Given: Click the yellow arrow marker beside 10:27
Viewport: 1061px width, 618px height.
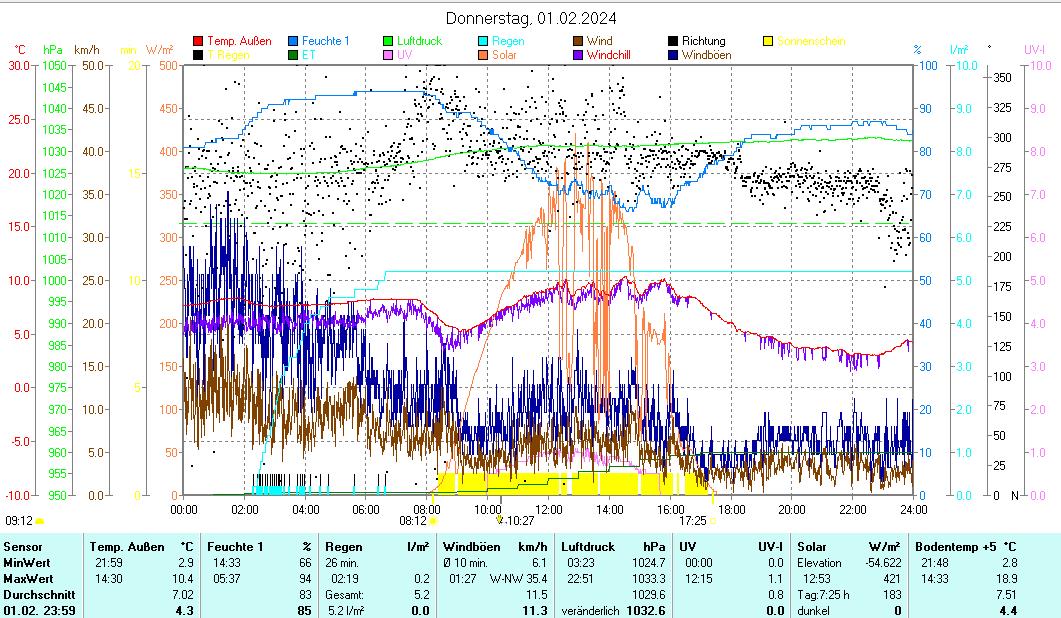Looking at the screenshot, I should [x=500, y=520].
